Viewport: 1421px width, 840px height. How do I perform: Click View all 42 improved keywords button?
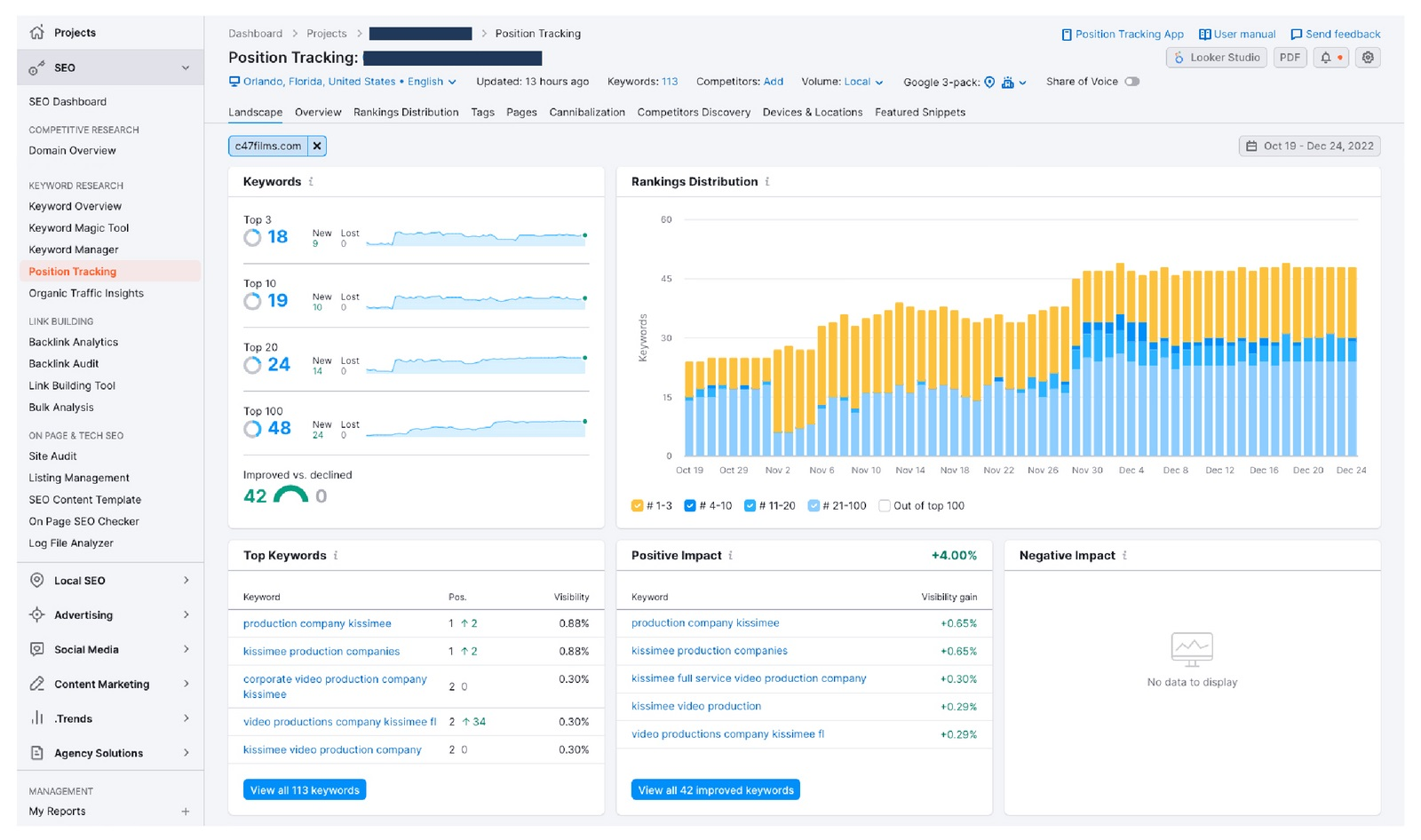(x=716, y=790)
